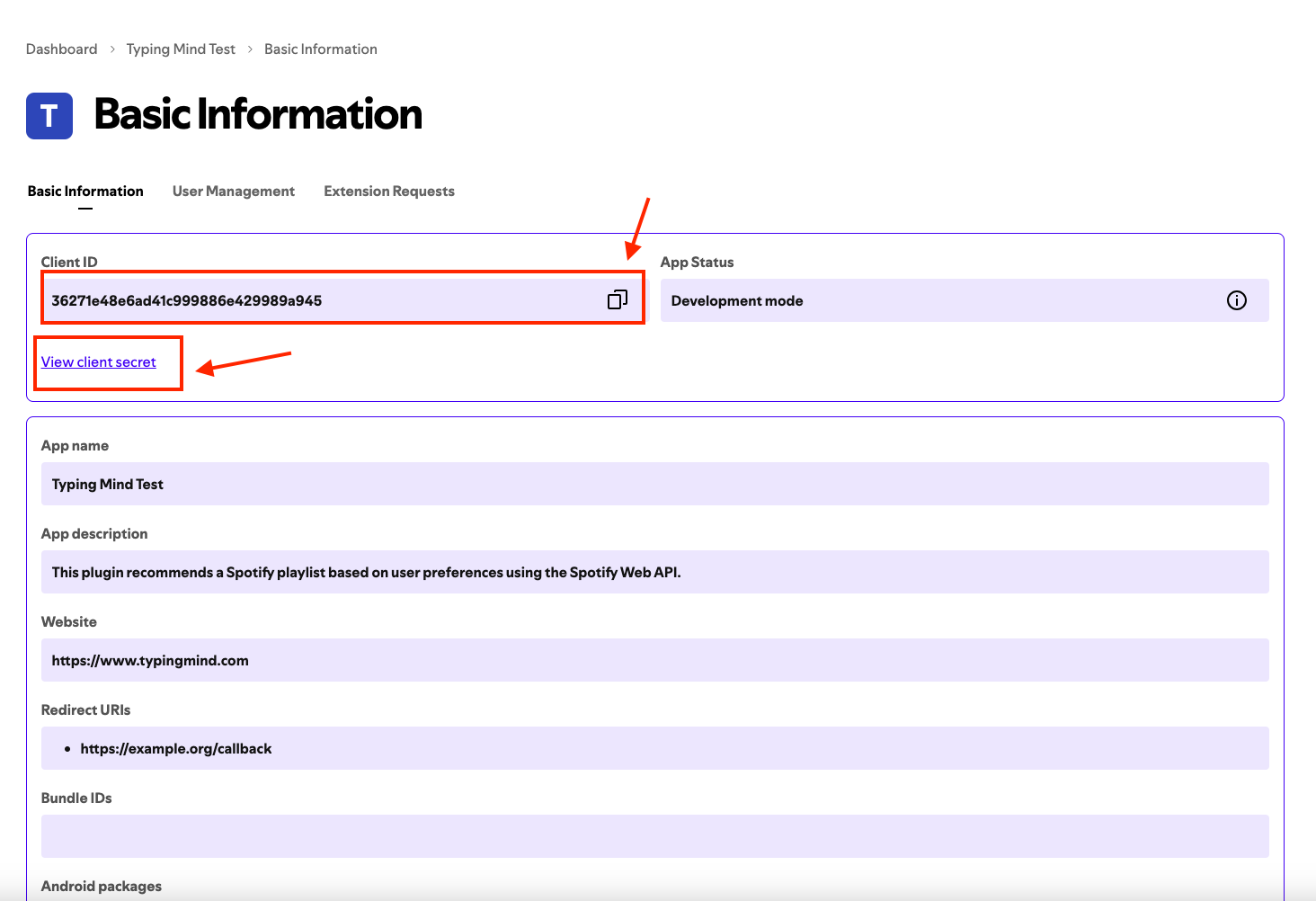Select the blue T app logo

click(x=49, y=116)
